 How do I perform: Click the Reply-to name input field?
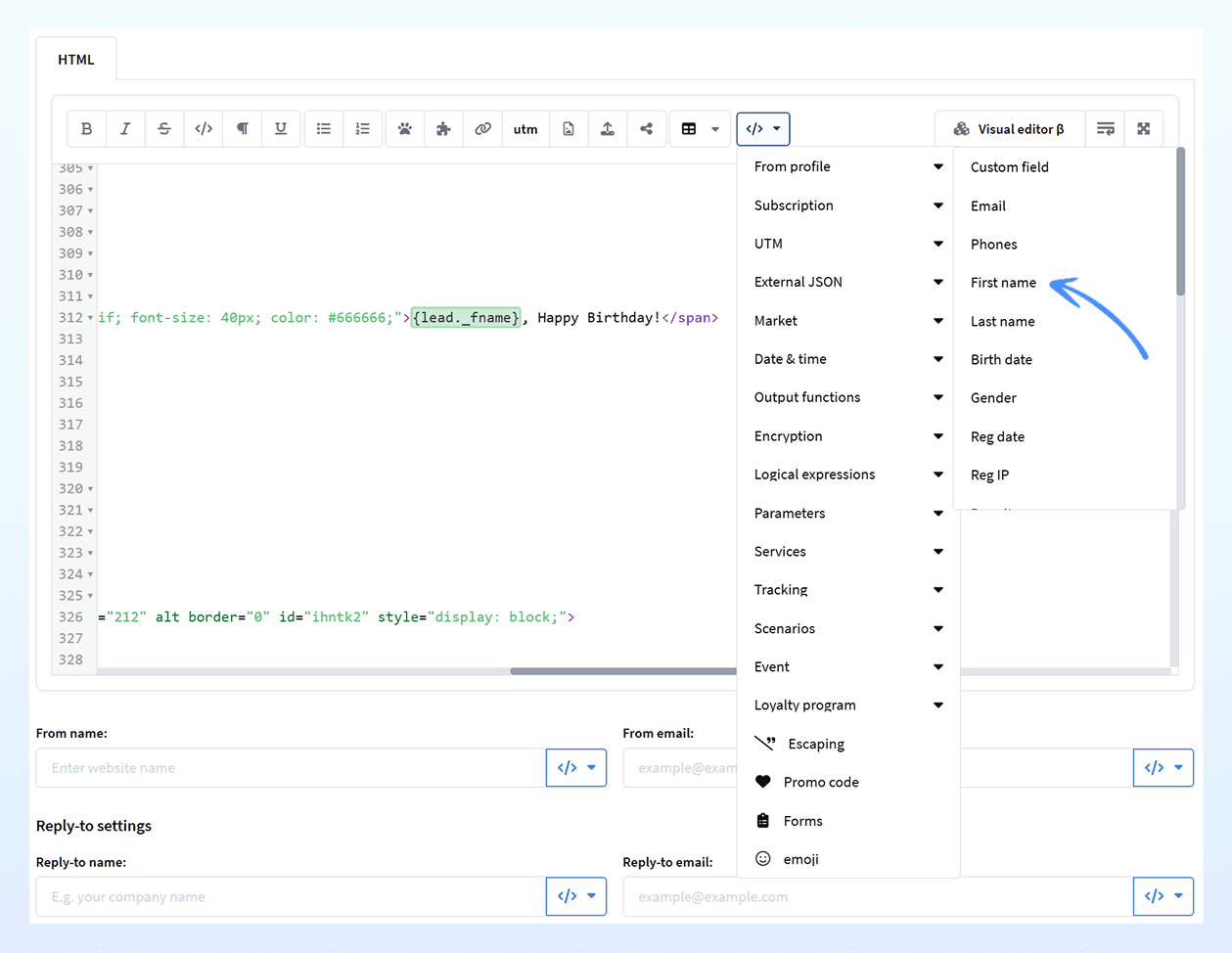[x=291, y=896]
